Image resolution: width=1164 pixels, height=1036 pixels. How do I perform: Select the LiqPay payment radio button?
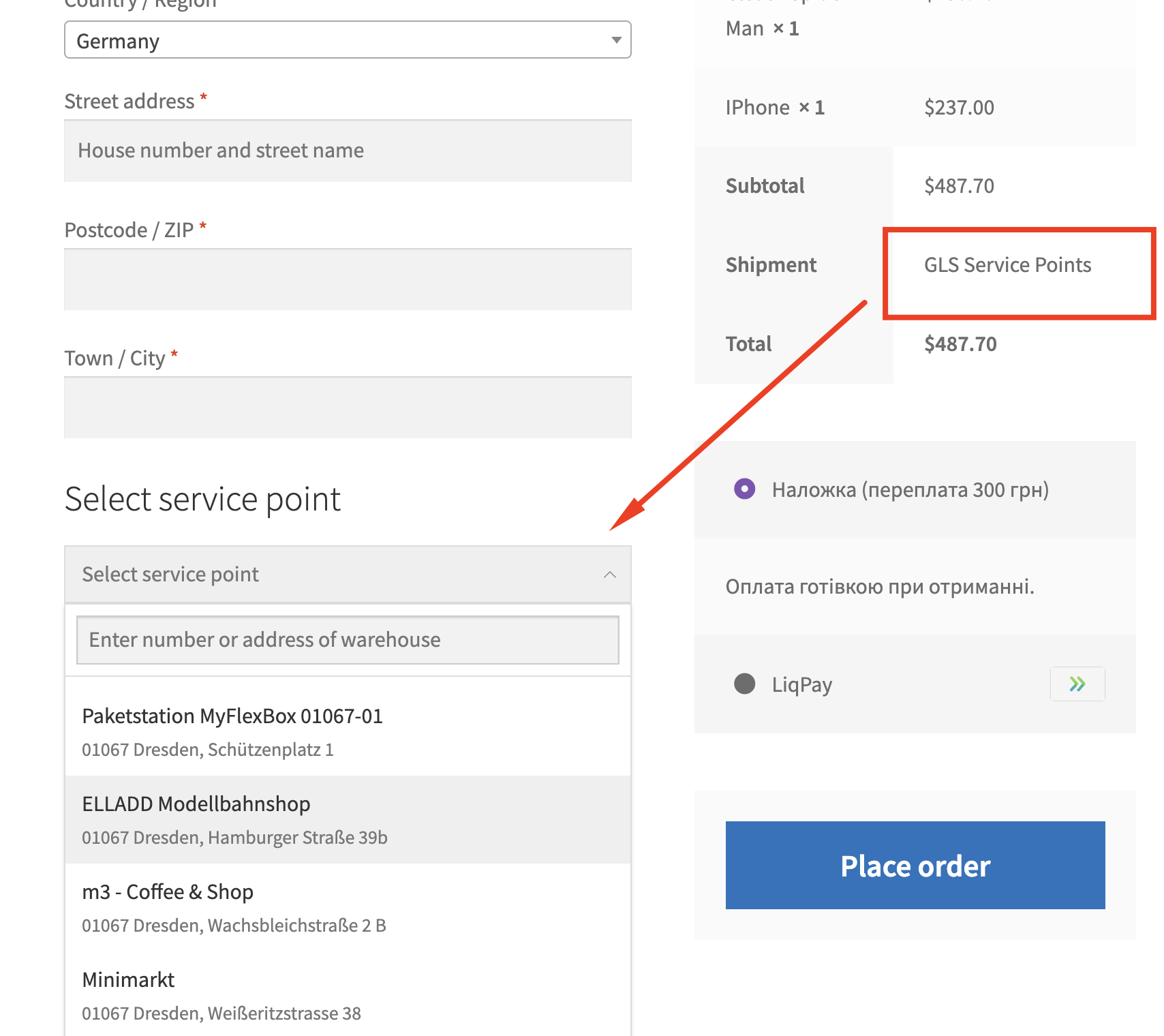[x=744, y=684]
